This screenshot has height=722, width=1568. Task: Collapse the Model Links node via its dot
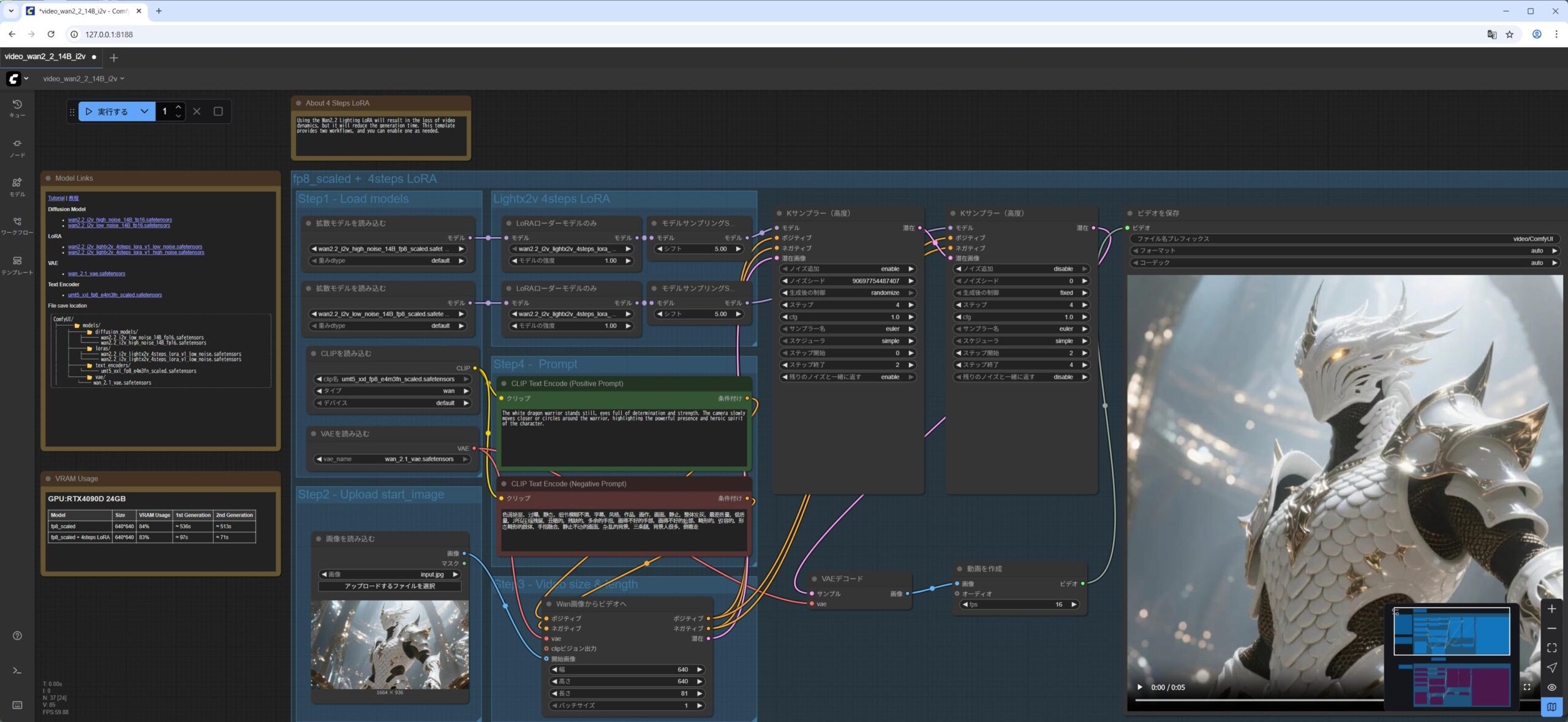click(48, 178)
